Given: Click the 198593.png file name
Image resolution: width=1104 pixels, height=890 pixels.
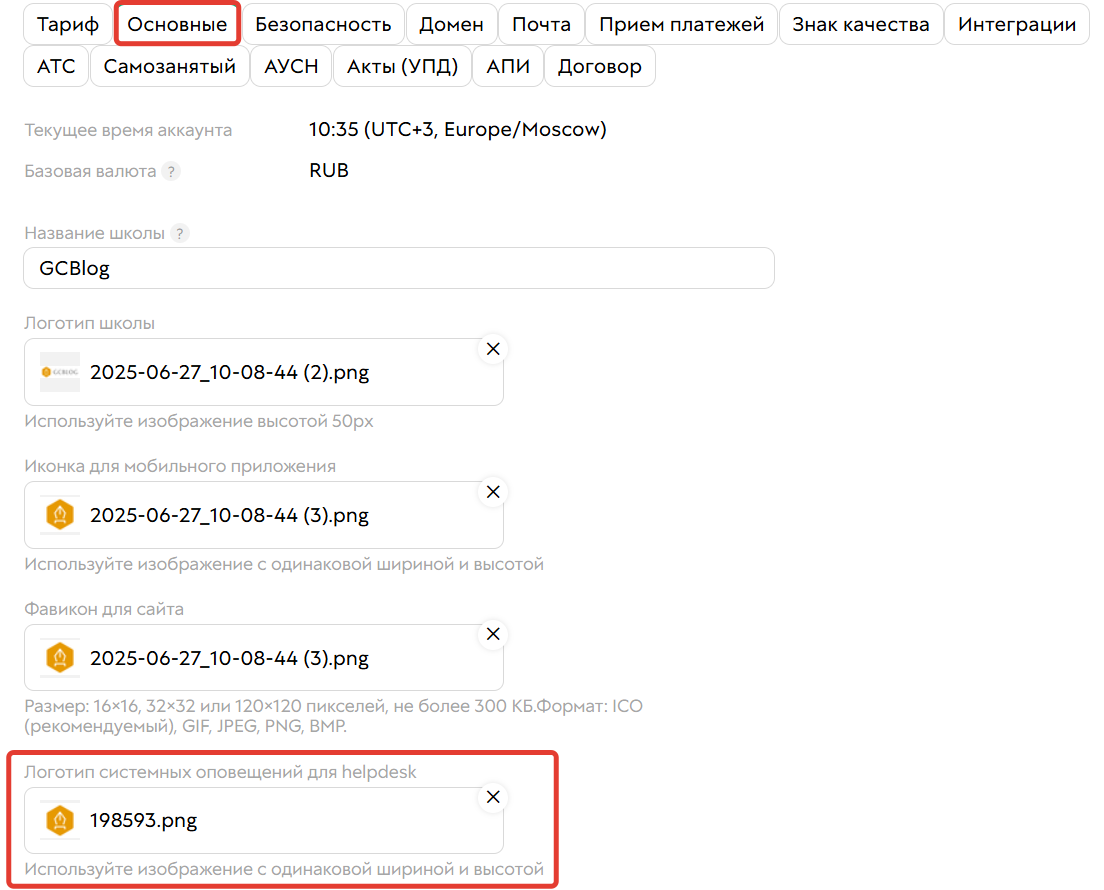Looking at the screenshot, I should click(x=144, y=821).
